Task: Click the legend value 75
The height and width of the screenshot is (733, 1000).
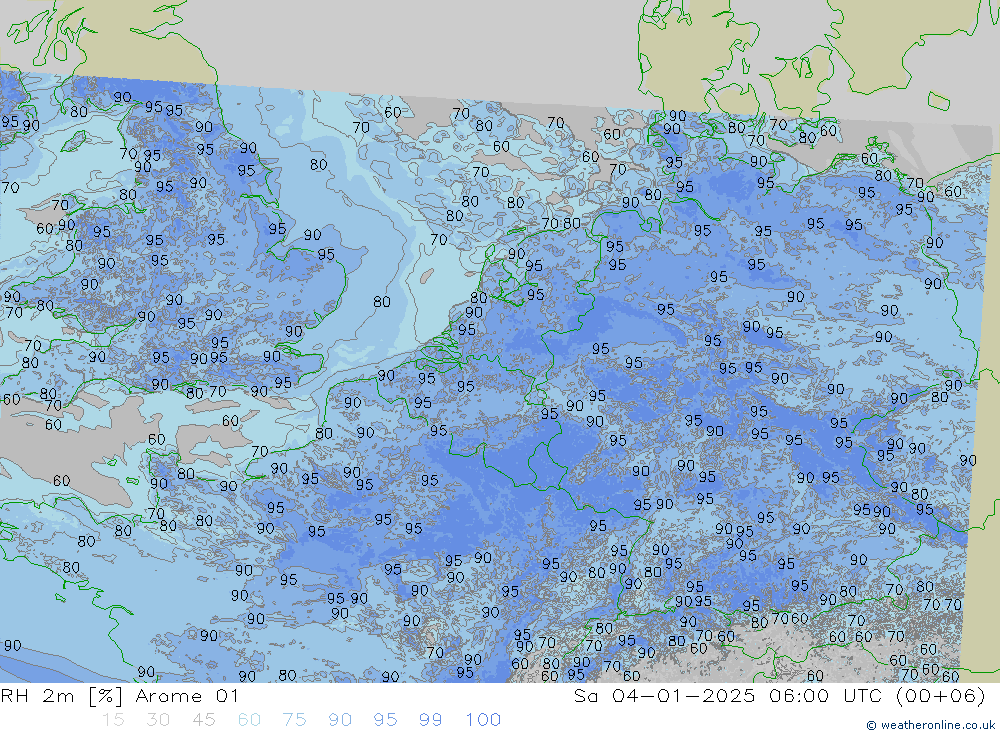Action: pyautogui.click(x=295, y=720)
